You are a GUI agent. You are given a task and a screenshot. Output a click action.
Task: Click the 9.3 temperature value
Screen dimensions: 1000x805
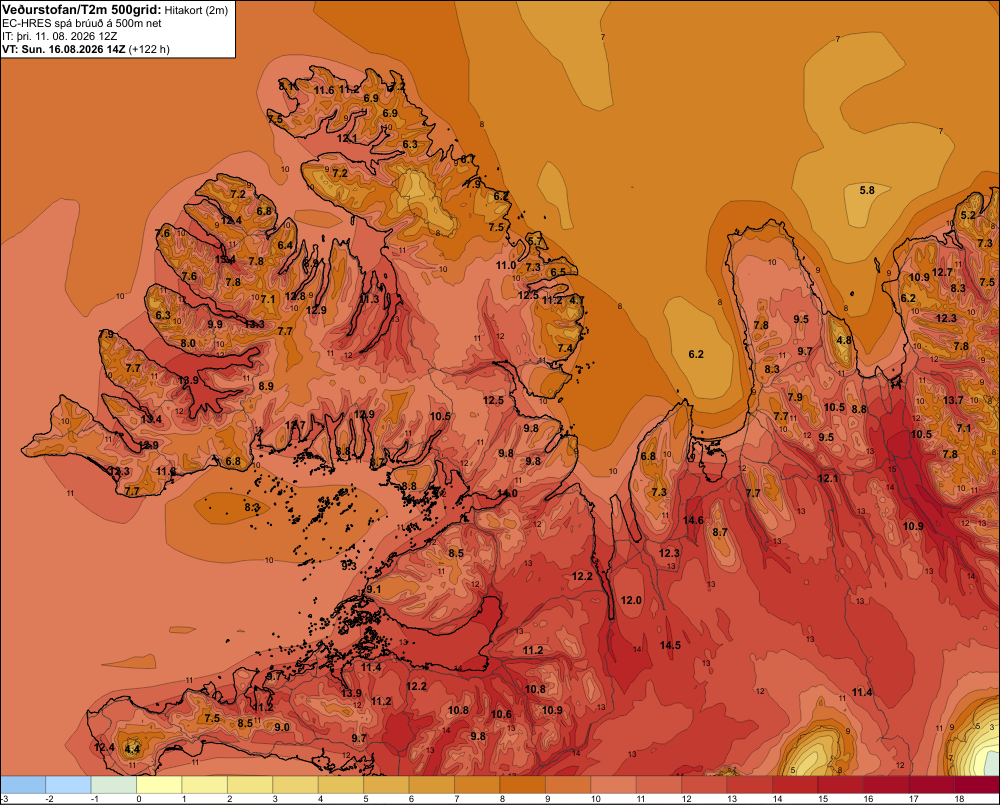[x=349, y=565]
